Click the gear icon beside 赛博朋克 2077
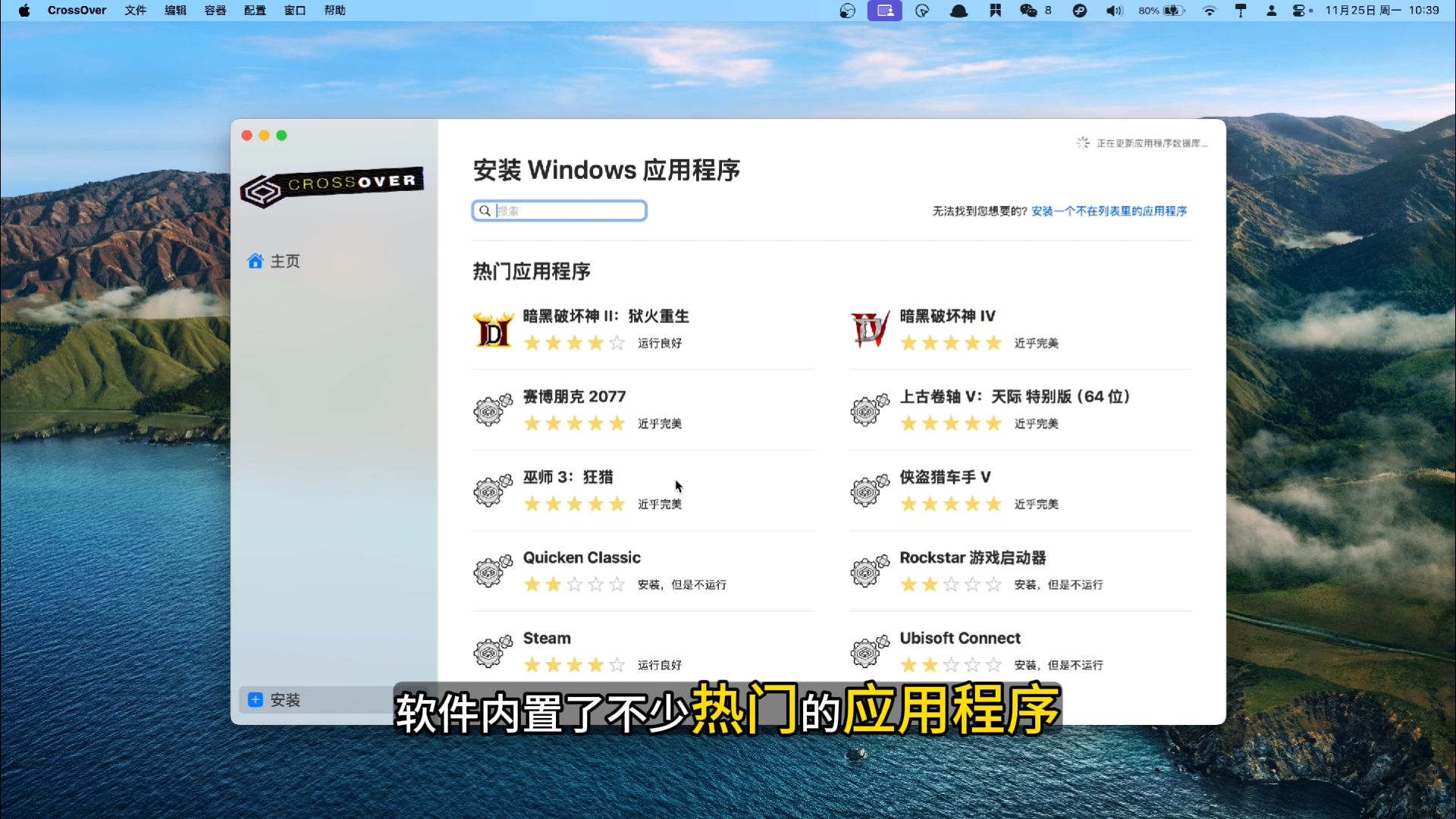 (493, 410)
